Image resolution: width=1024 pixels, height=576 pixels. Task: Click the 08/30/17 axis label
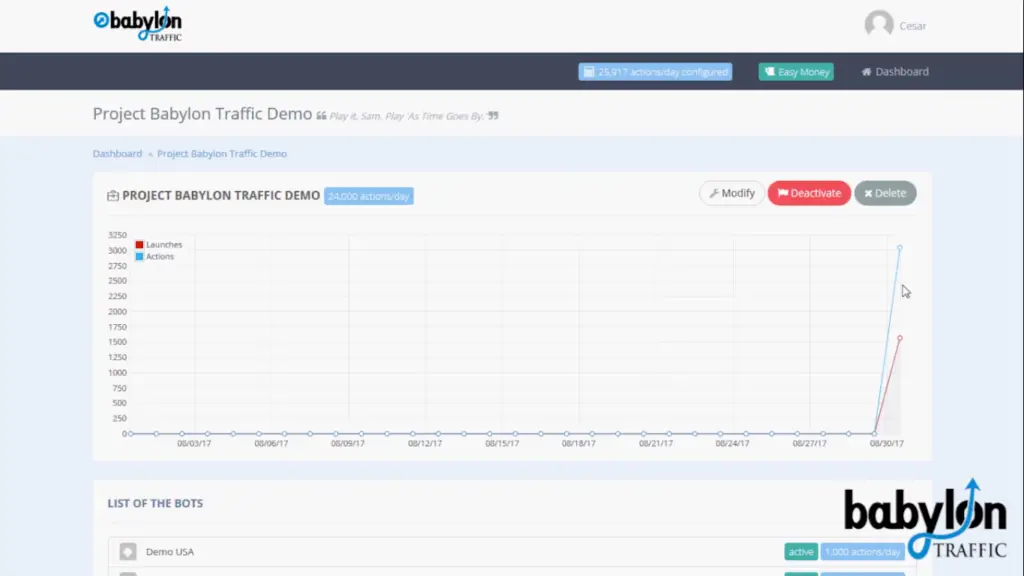(886, 443)
